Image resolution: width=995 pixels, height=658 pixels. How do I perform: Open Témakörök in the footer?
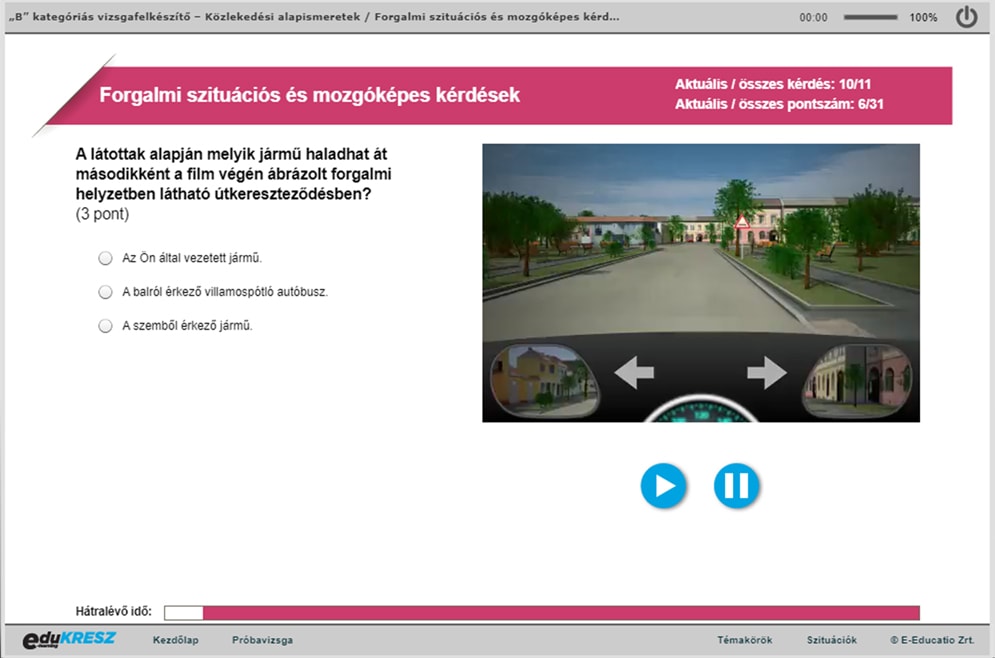744,640
